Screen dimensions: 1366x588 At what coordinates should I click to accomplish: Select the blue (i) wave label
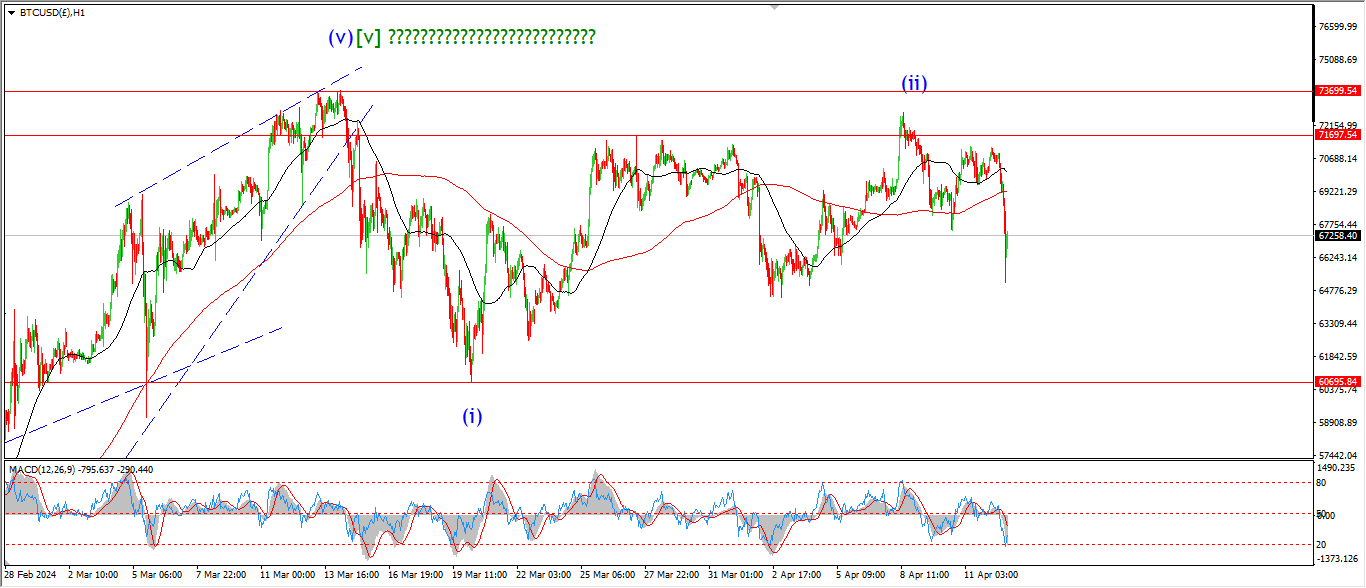[x=472, y=417]
